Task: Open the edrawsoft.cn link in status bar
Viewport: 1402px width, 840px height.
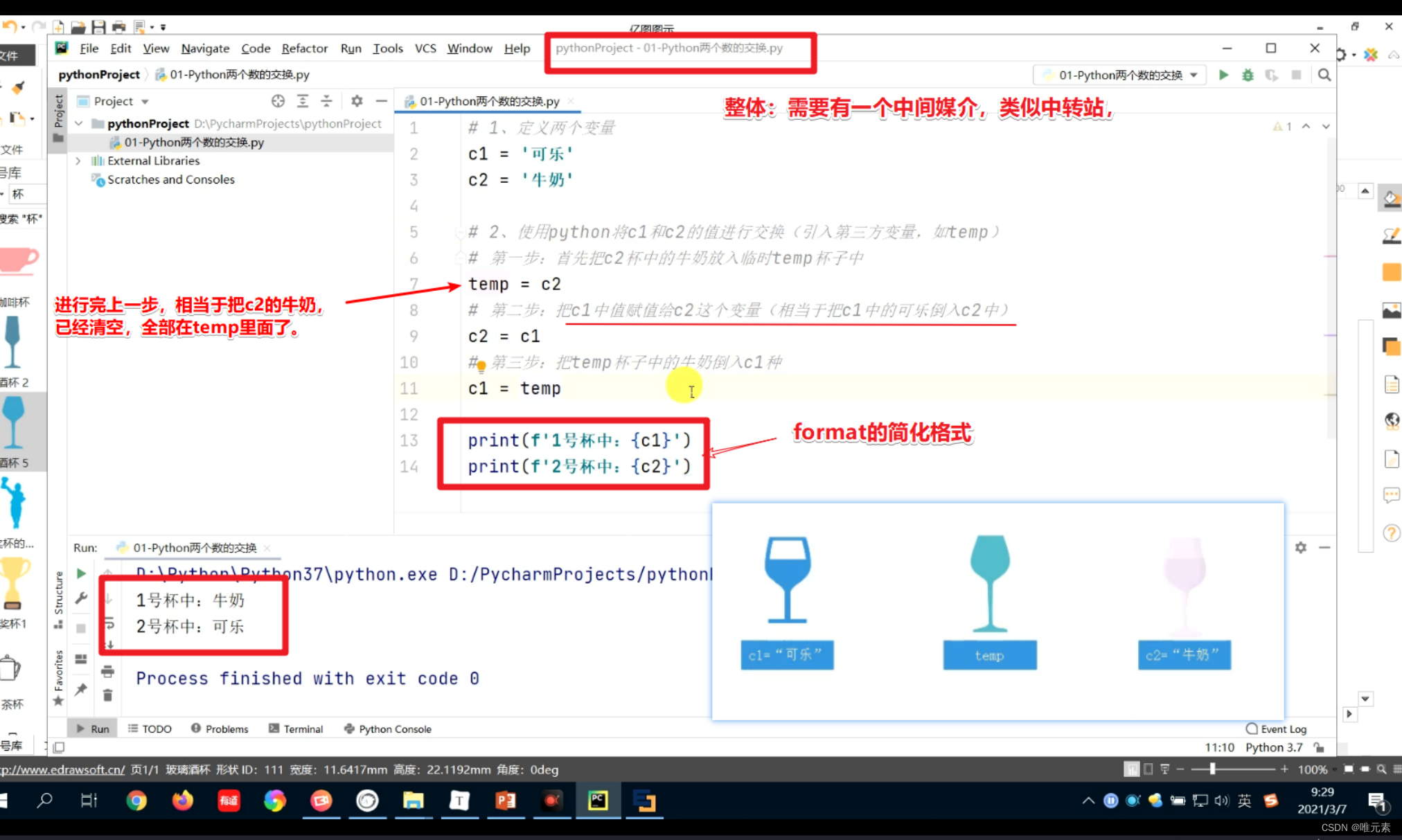Action: 62,769
